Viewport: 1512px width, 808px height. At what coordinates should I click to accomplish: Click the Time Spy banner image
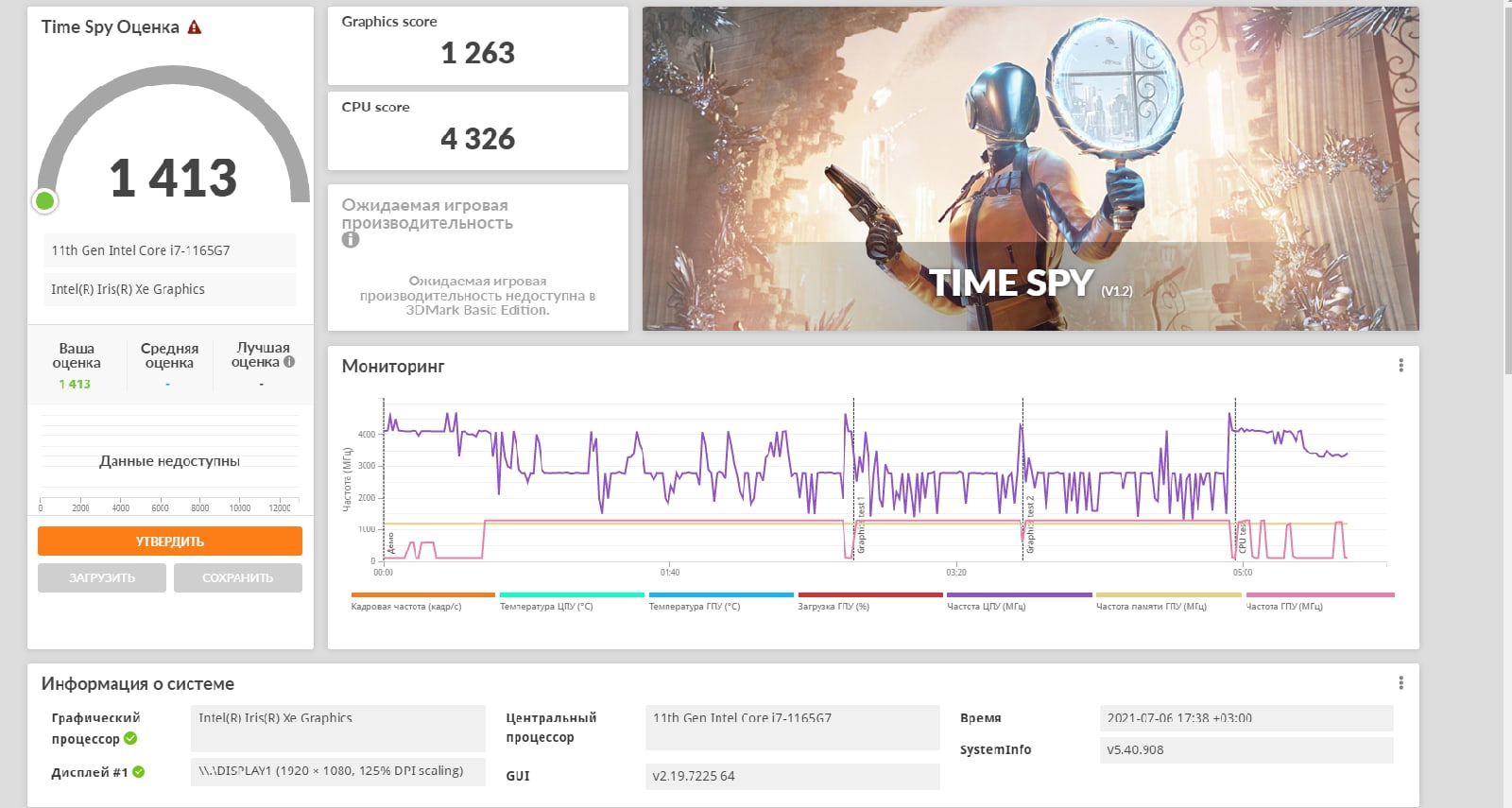[1031, 169]
